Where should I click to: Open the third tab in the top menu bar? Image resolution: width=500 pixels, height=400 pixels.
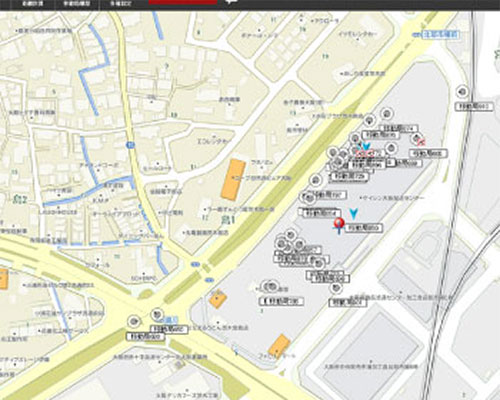(121, 4)
